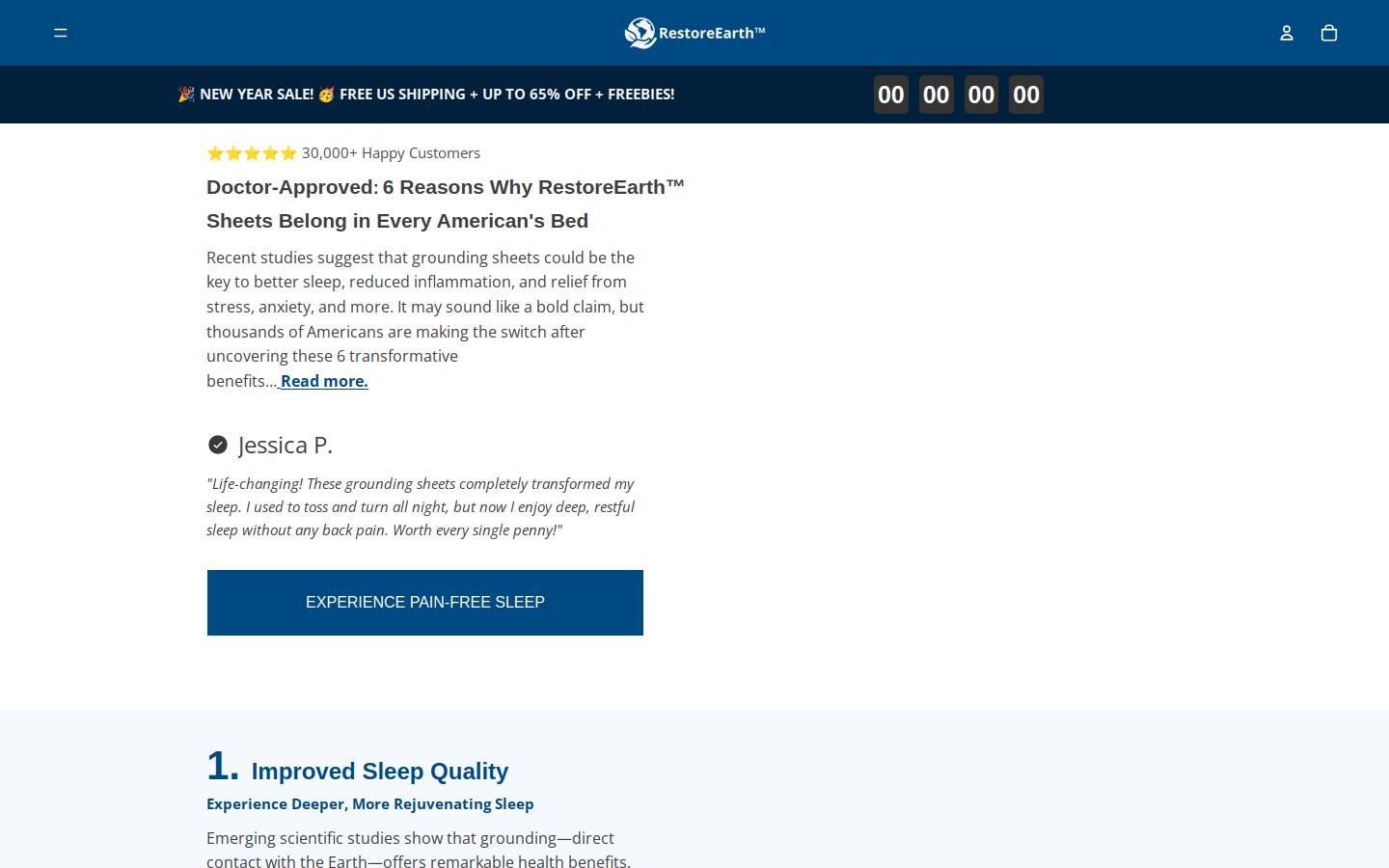Click the five-star rating icons
This screenshot has height=868, width=1389.
tap(252, 153)
